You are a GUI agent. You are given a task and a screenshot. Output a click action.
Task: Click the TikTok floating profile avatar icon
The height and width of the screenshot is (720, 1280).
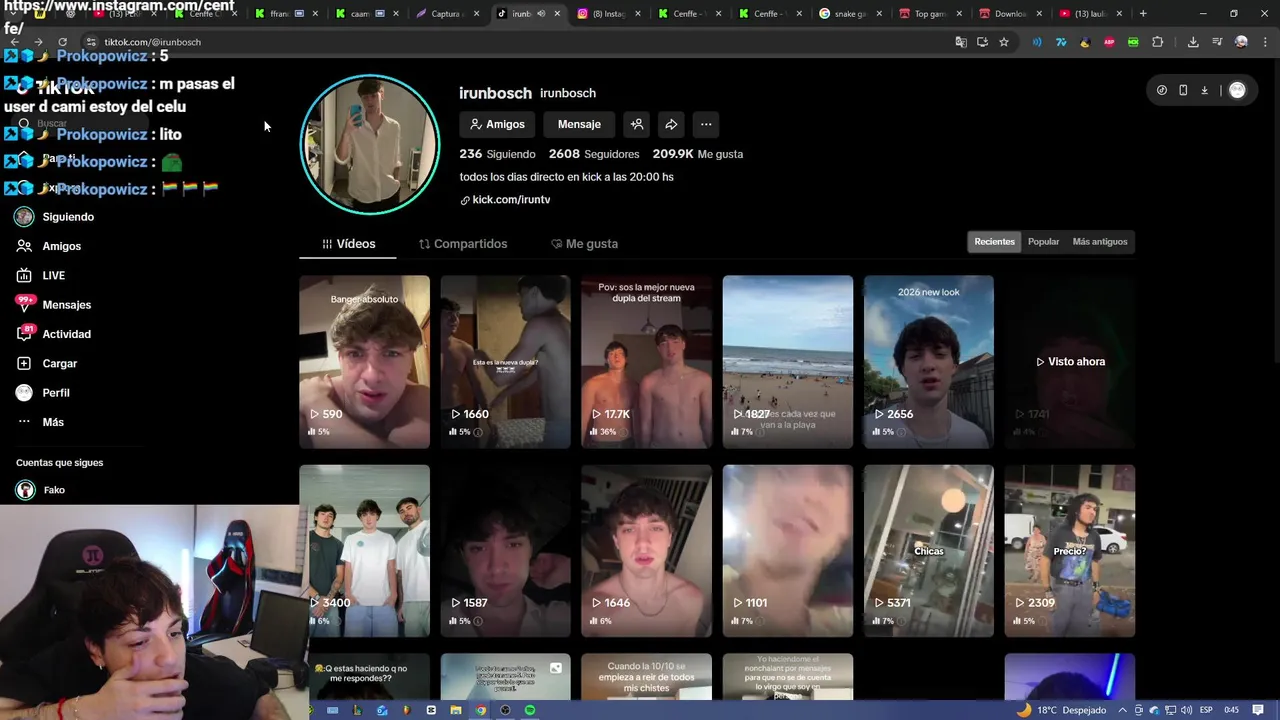click(x=1237, y=90)
